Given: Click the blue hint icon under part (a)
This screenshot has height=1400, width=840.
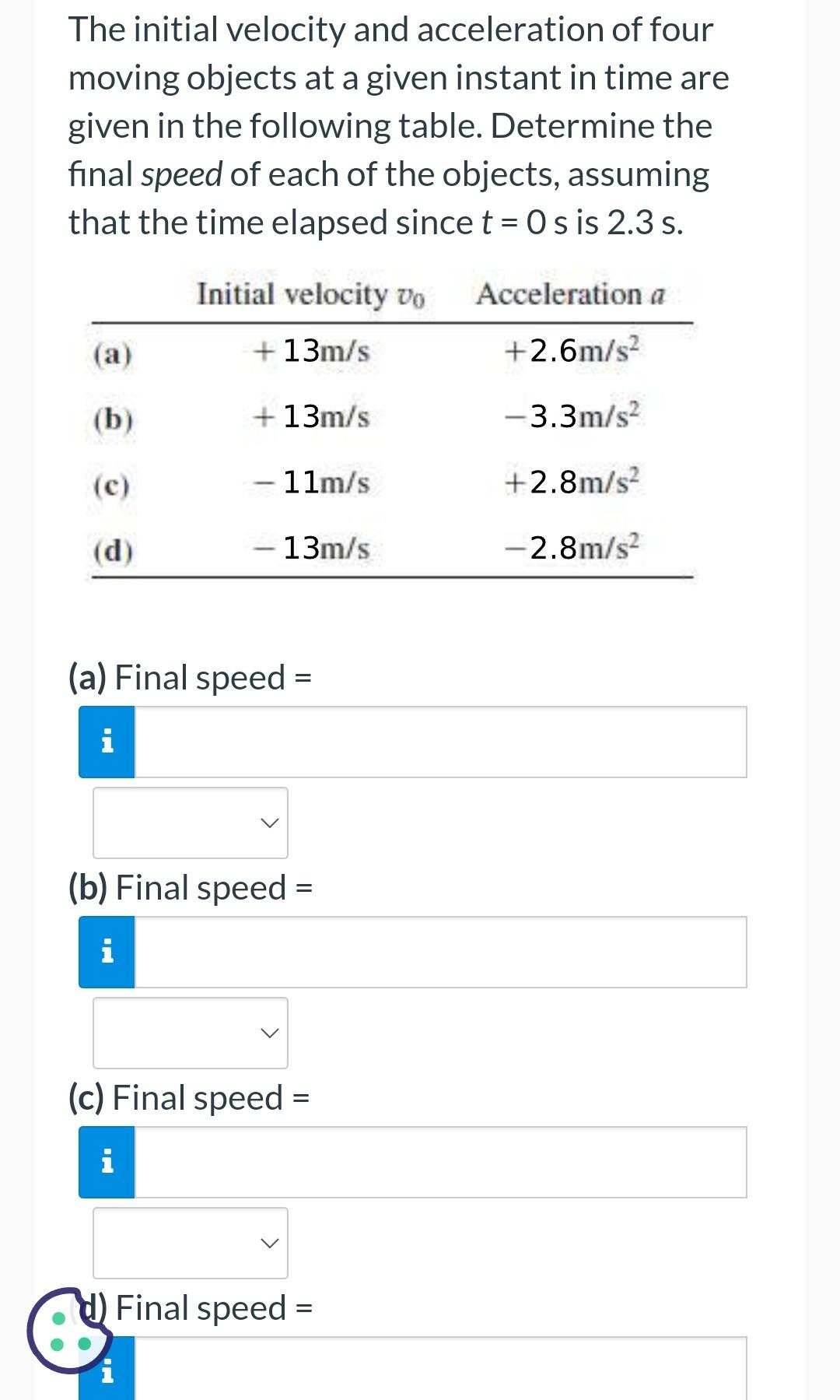Looking at the screenshot, I should click(107, 742).
